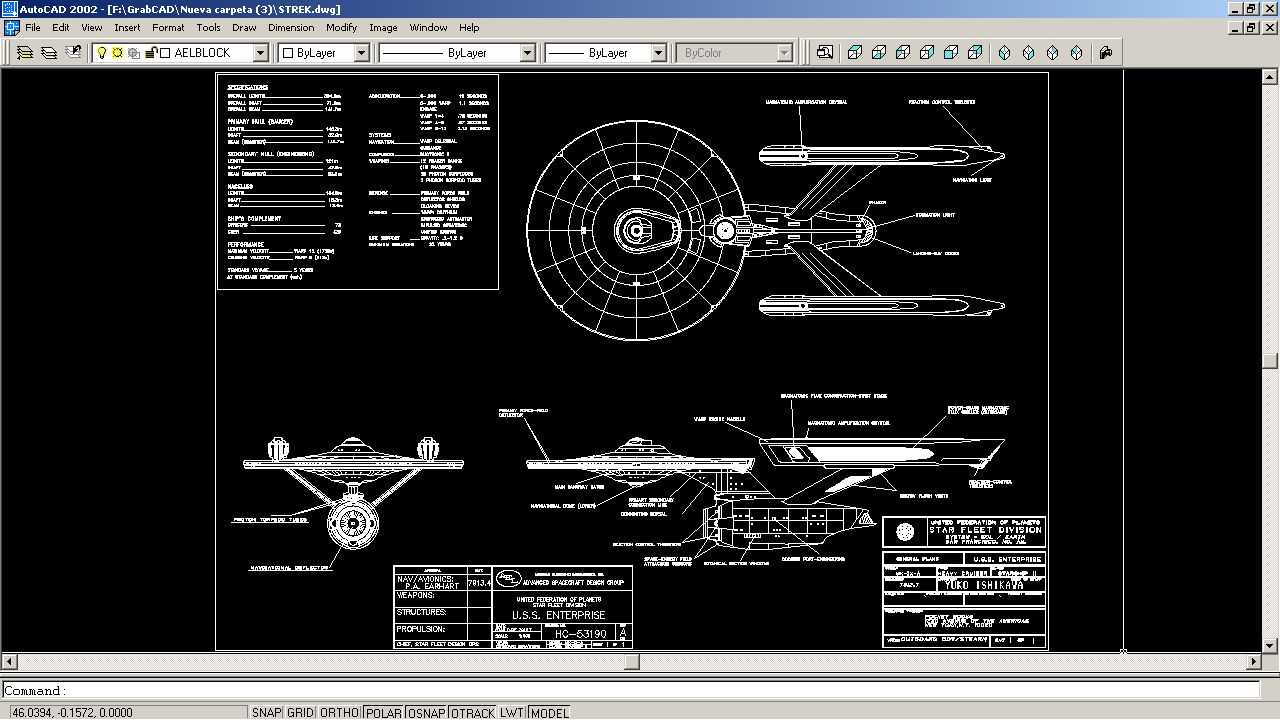Expand the AELBLOCK layer dropdown arrow

point(260,53)
